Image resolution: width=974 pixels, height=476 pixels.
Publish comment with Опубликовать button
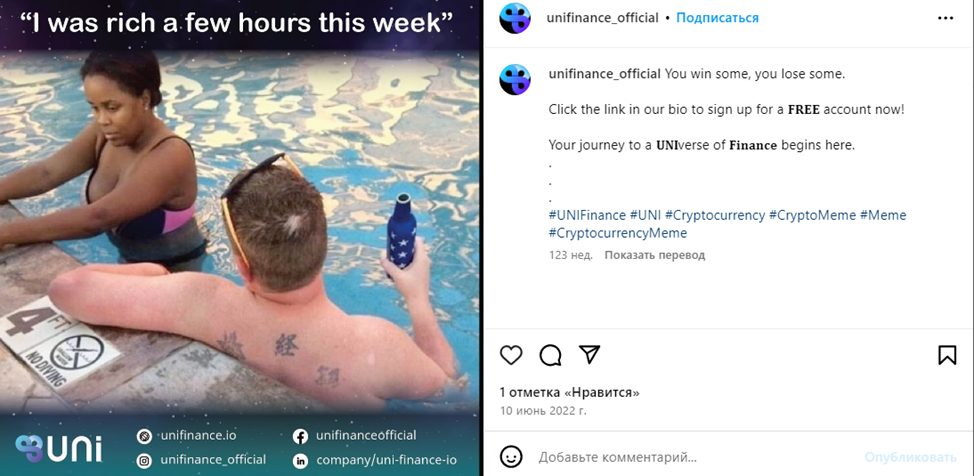pos(911,458)
